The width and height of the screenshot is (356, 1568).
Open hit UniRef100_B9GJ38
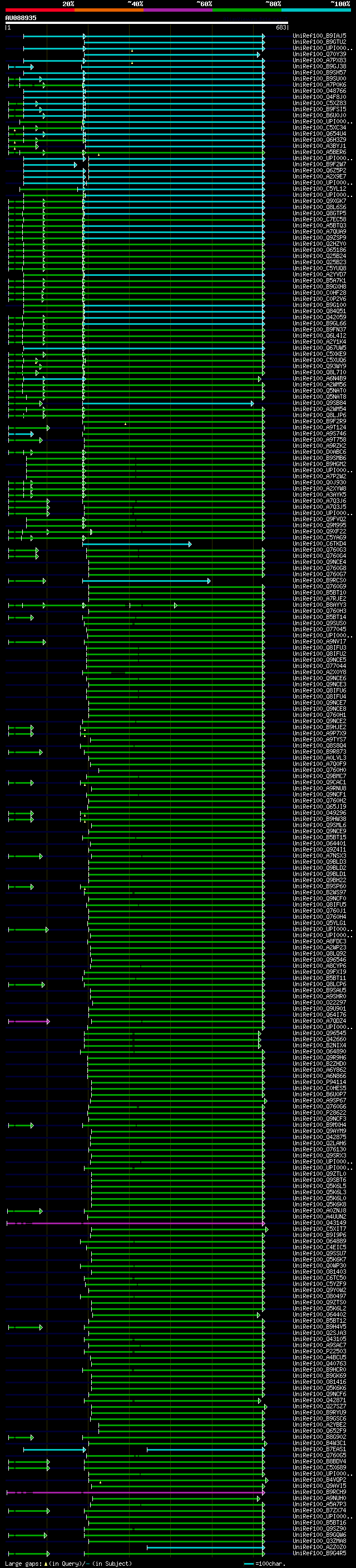click(319, 66)
